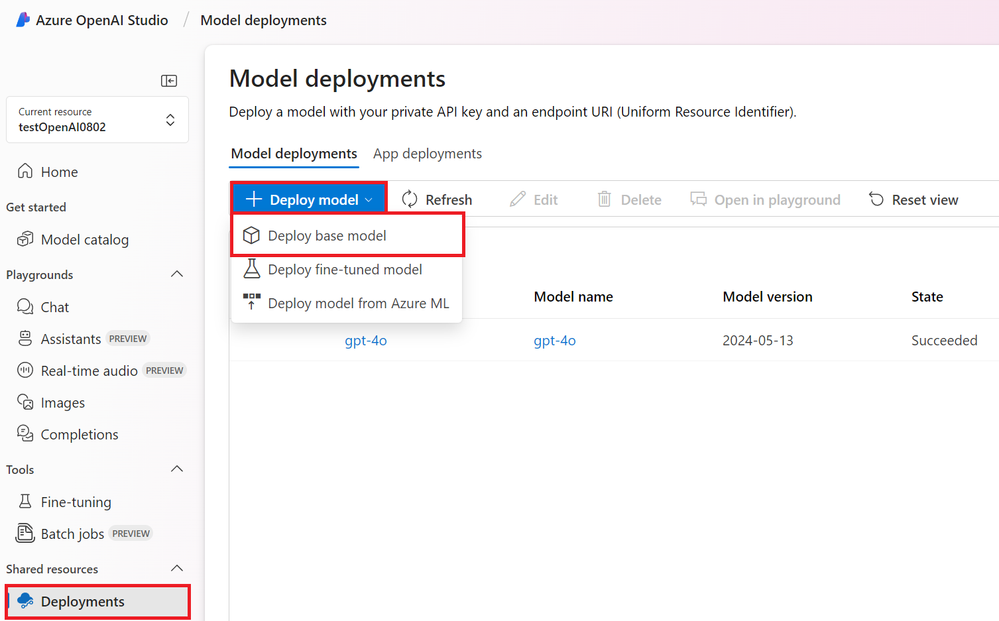Collapse the sidebar with the panel icon
This screenshot has height=621, width=999.
coord(169,81)
